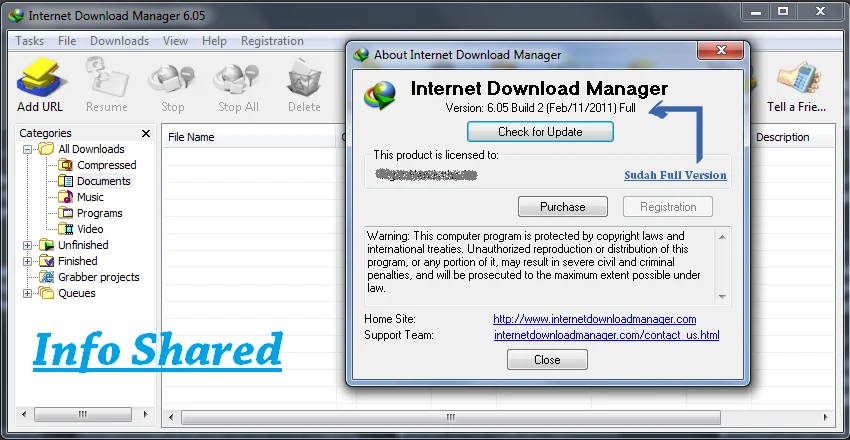850x440 pixels.
Task: Collapse the All Downloads tree node
Action: coord(27,149)
